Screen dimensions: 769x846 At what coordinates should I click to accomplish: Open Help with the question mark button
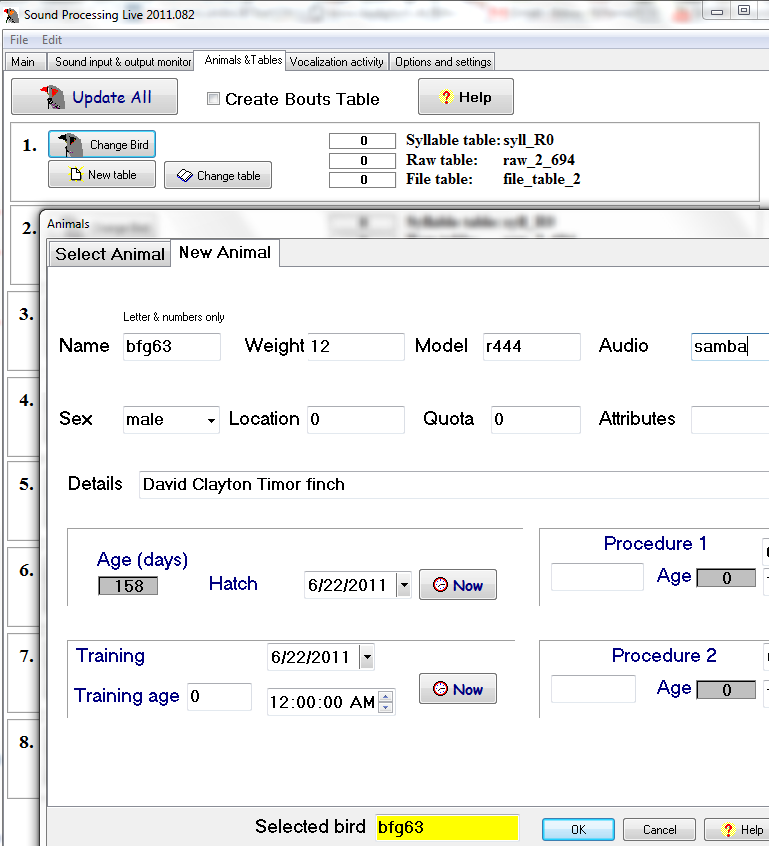(x=465, y=97)
